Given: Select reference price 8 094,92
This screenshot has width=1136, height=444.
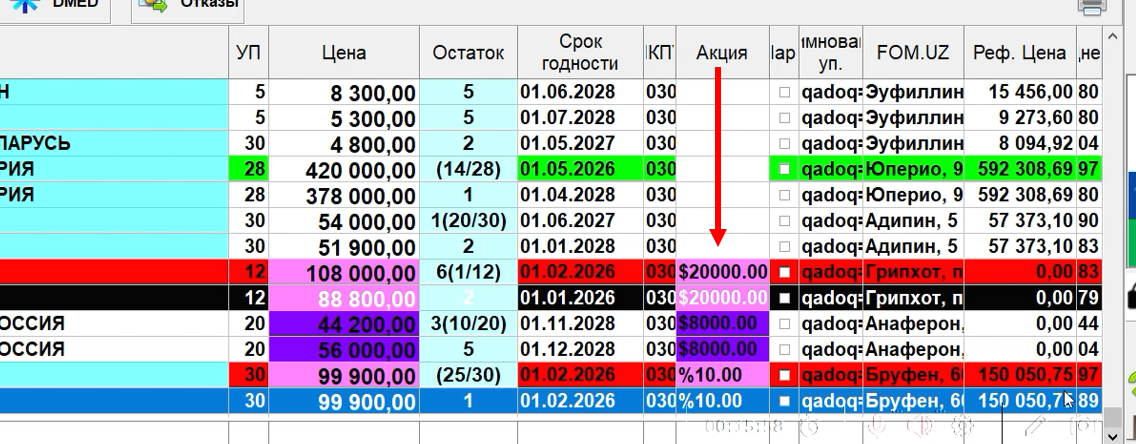Looking at the screenshot, I should point(1019,143).
